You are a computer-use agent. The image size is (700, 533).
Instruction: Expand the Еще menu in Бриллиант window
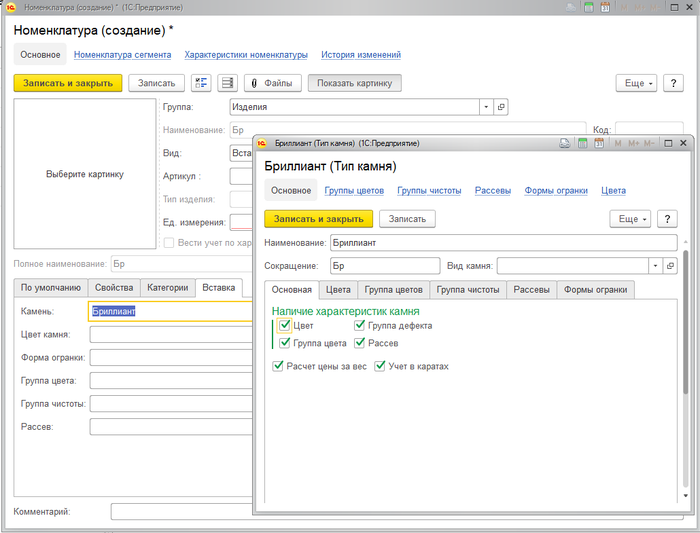point(631,218)
